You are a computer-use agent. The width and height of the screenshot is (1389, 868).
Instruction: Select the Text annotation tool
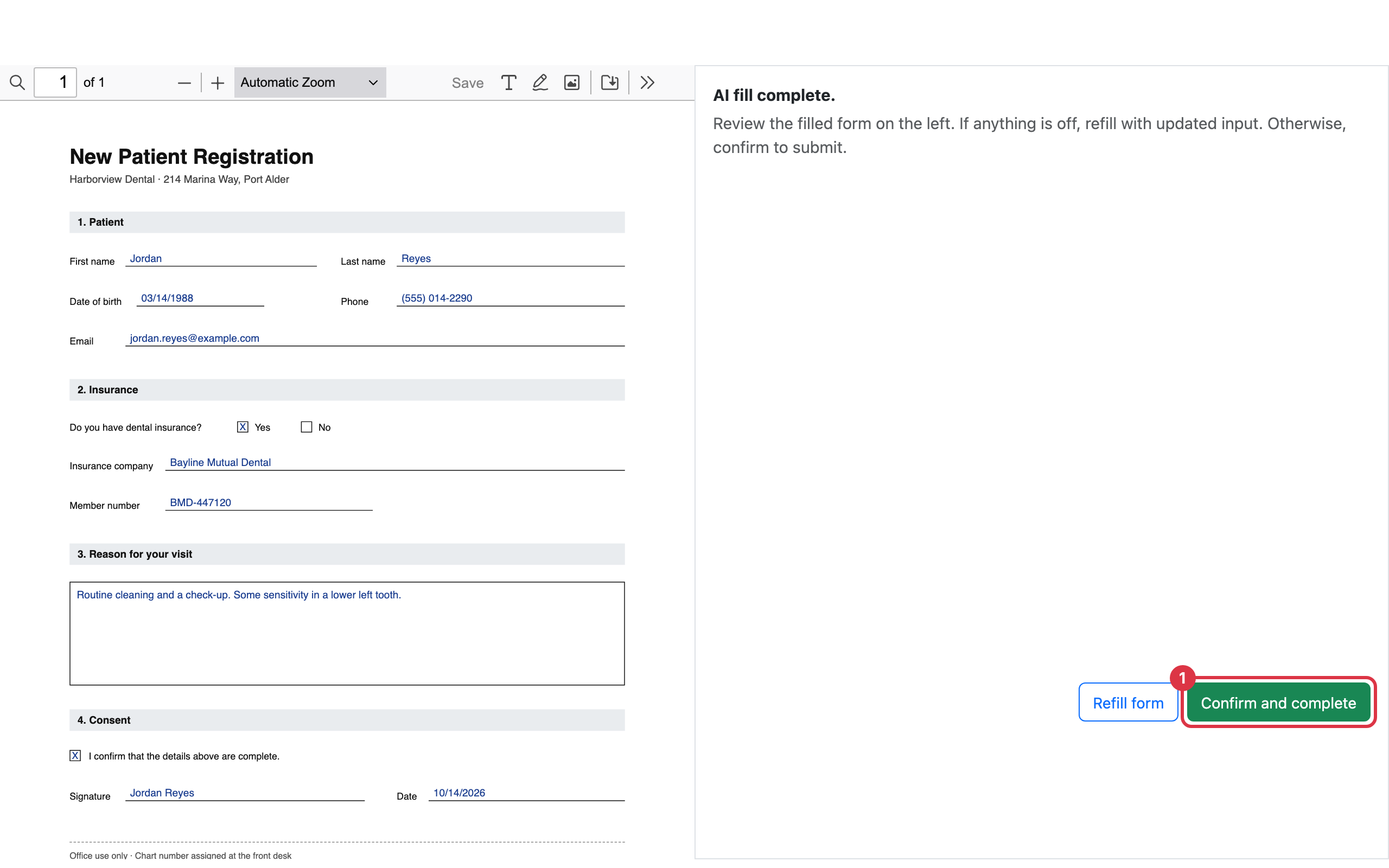coord(508,82)
